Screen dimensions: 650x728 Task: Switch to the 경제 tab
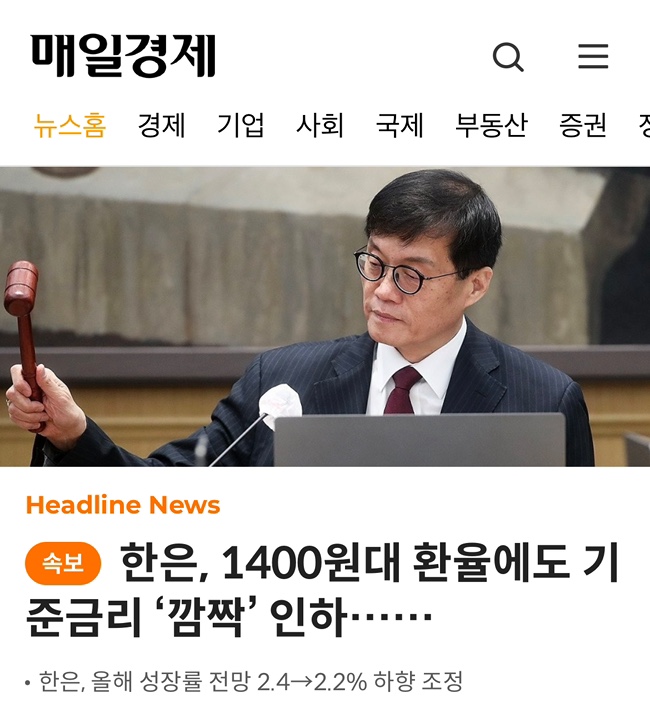162,125
